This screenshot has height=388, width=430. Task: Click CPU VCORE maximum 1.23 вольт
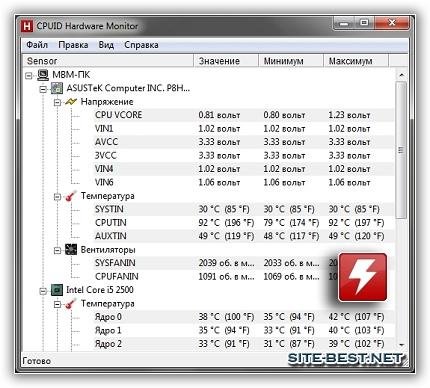click(349, 115)
